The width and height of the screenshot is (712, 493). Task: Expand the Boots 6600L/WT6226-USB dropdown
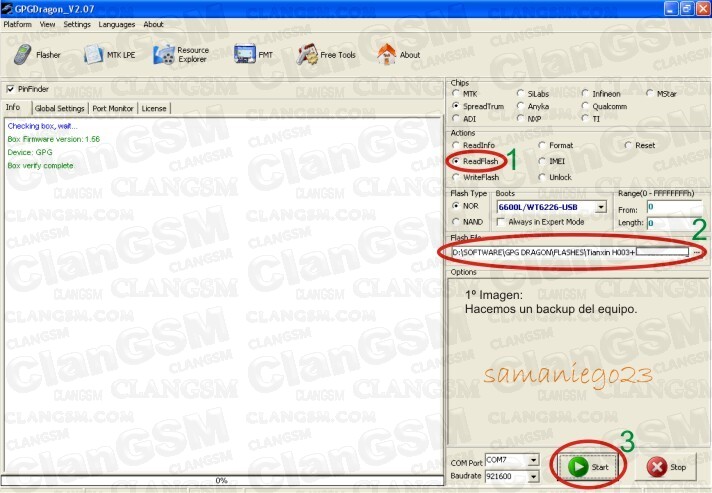601,207
